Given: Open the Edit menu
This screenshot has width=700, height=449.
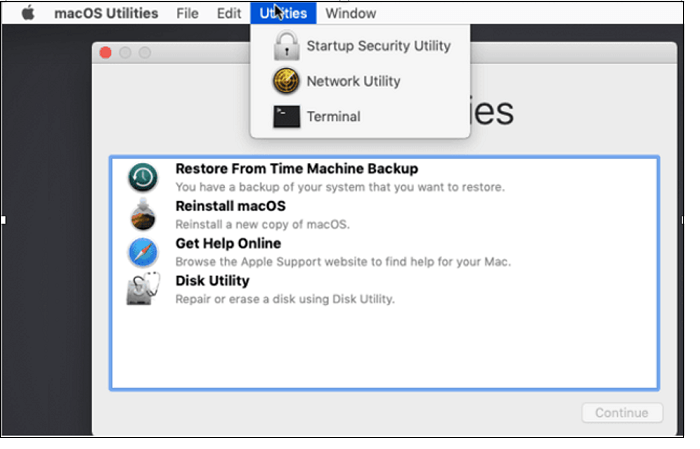Looking at the screenshot, I should [x=229, y=13].
